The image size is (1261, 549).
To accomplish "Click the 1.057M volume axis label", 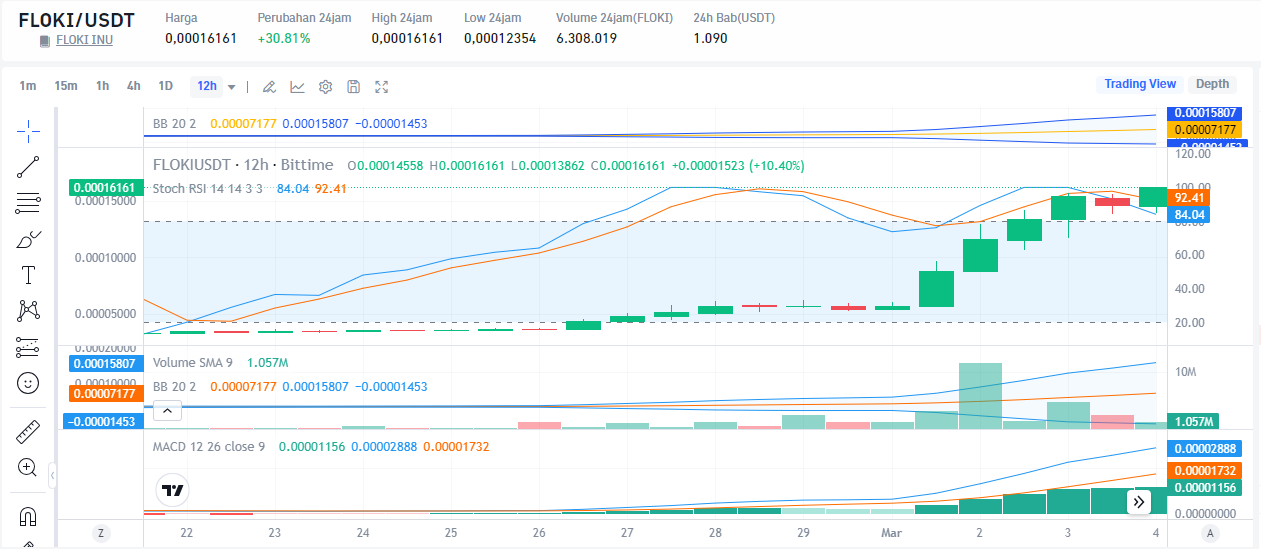I will tap(1193, 421).
